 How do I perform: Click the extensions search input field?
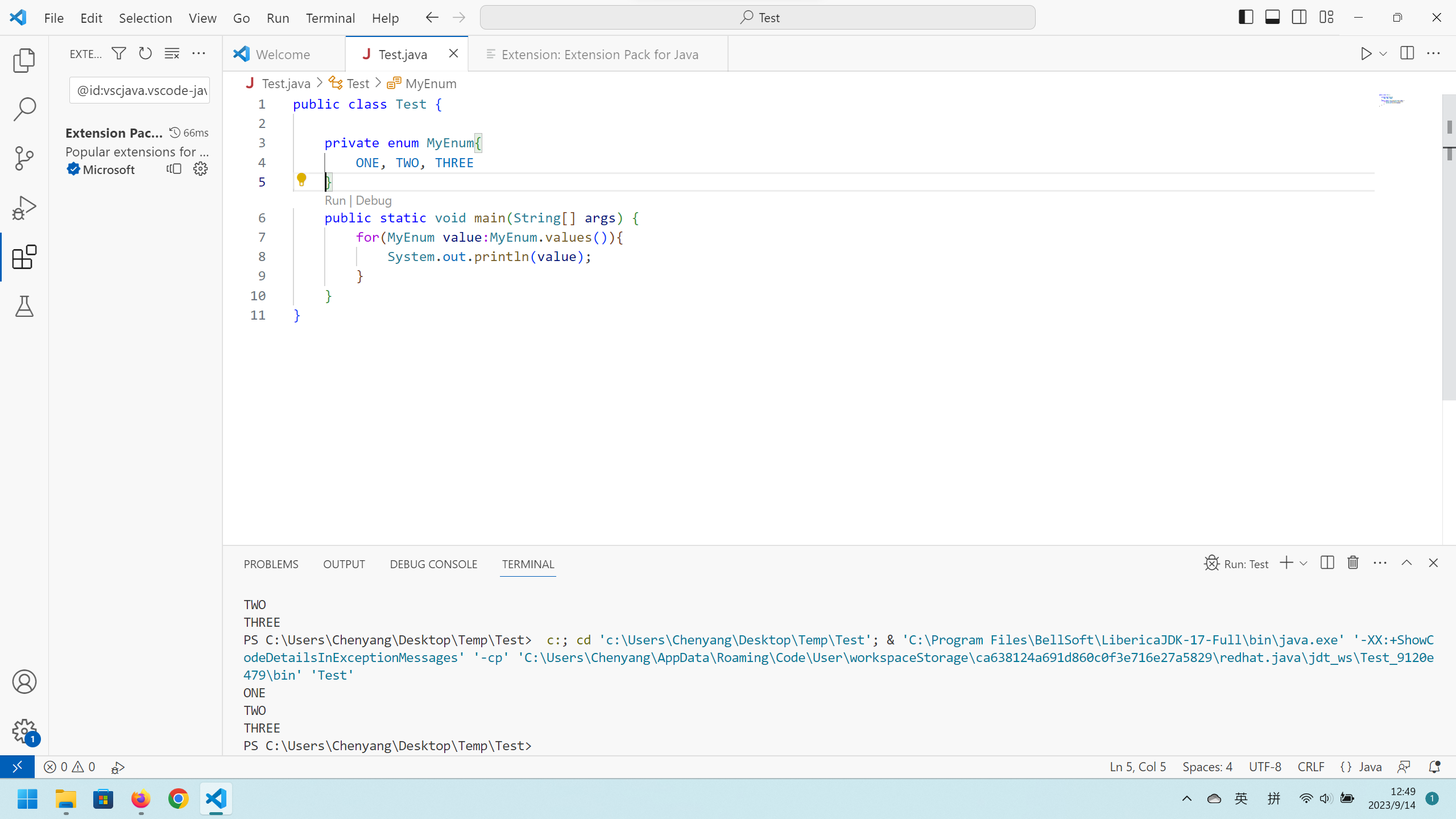(x=140, y=90)
